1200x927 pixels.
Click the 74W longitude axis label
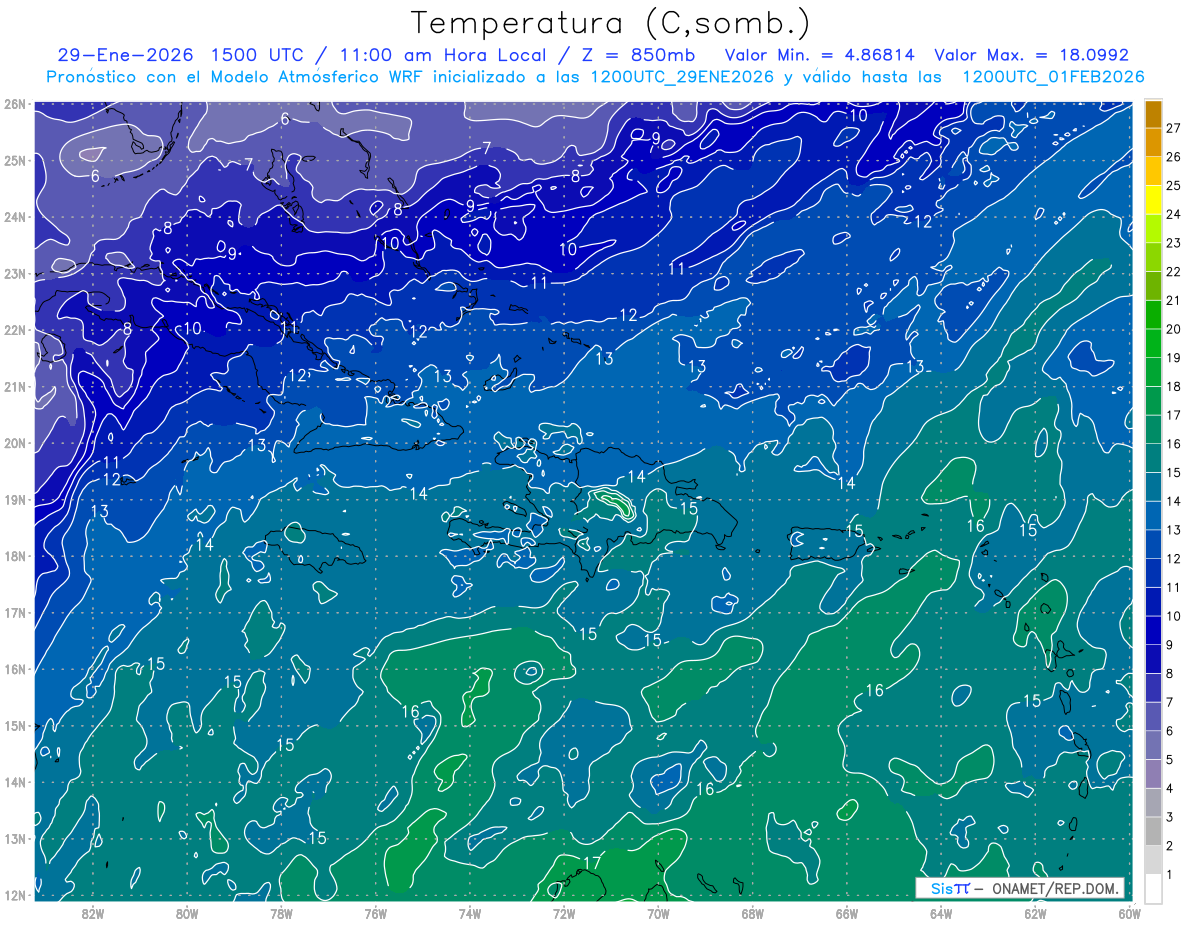470,914
